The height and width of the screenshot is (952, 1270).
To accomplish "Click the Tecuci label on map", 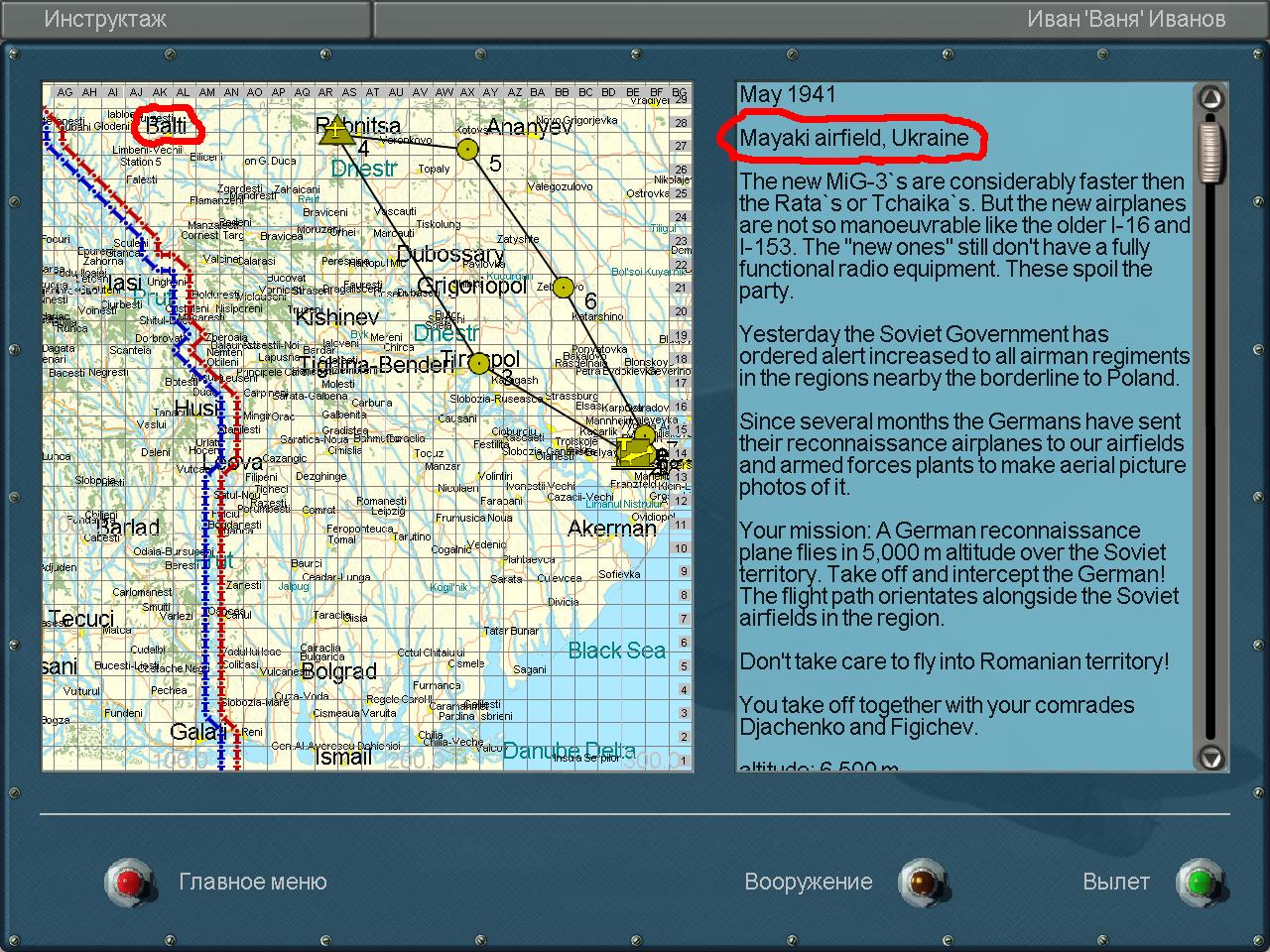I will [81, 619].
